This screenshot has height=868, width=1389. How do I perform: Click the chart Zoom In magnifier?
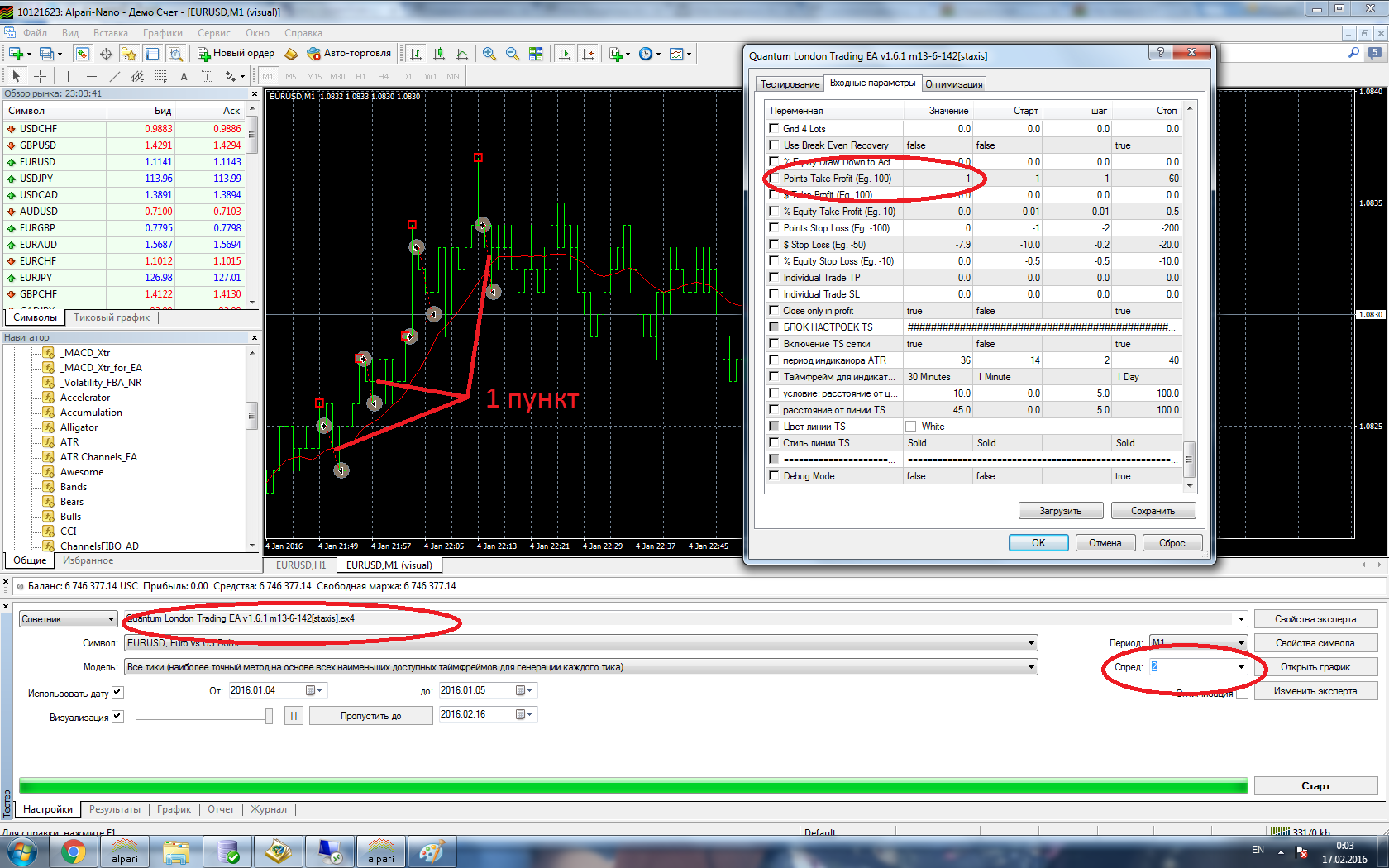(x=489, y=54)
